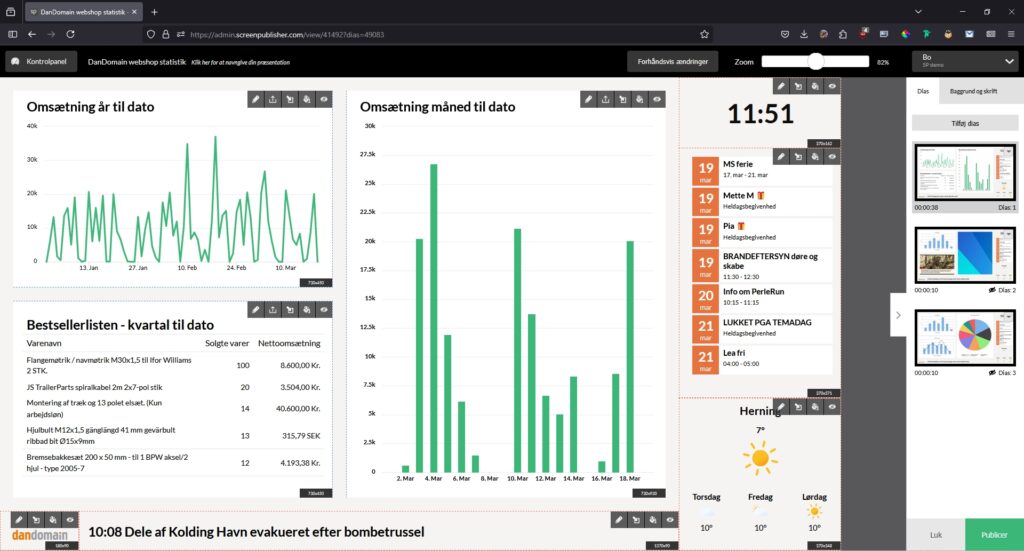
Task: Open the Firefox hamburger menu
Action: (1011, 34)
